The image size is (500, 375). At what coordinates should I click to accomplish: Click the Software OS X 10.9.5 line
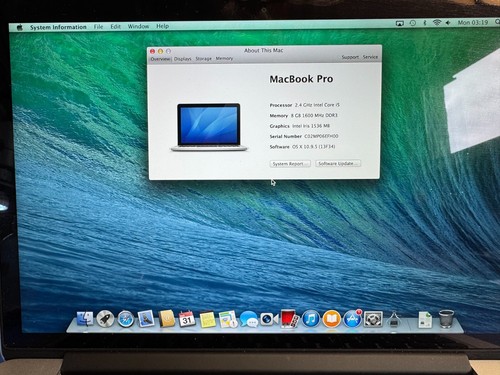(302, 147)
